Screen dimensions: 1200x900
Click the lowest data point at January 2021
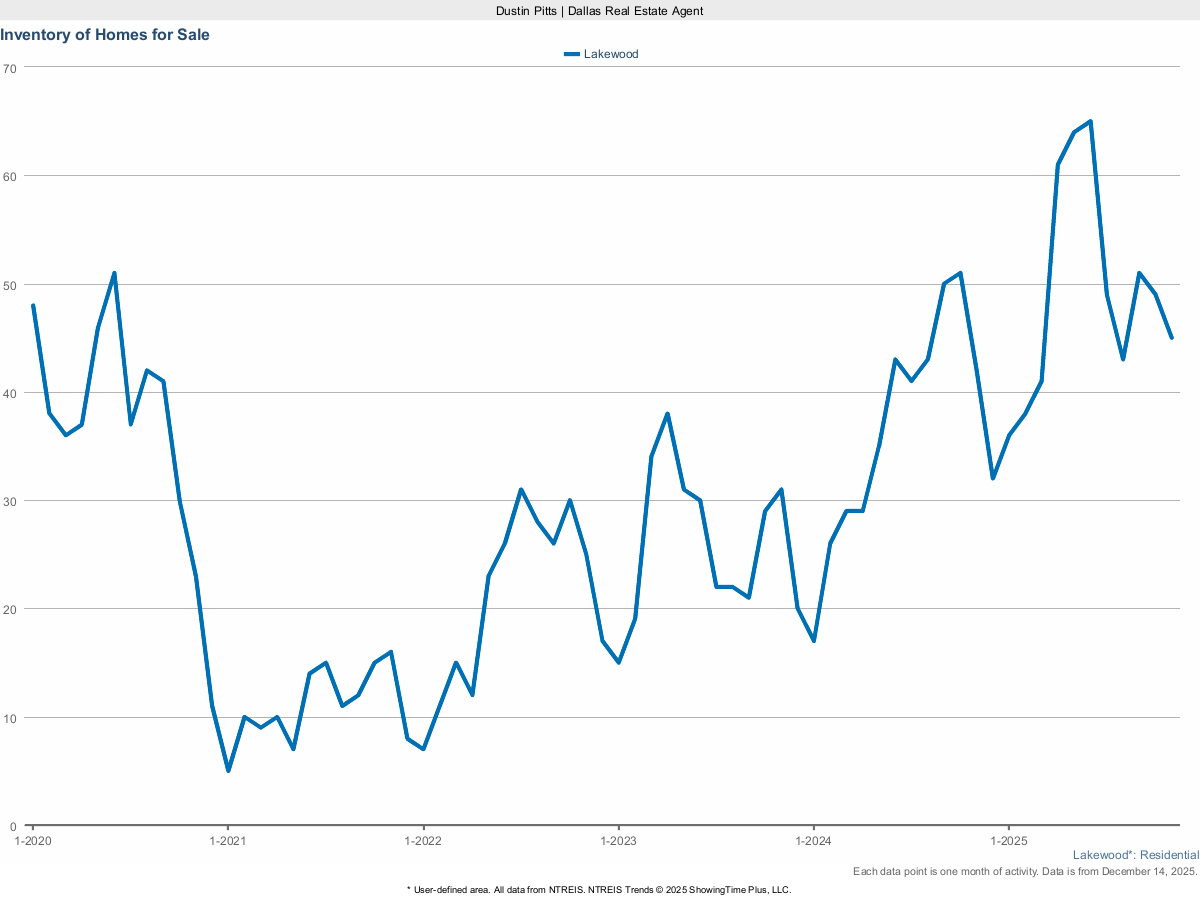pyautogui.click(x=228, y=771)
